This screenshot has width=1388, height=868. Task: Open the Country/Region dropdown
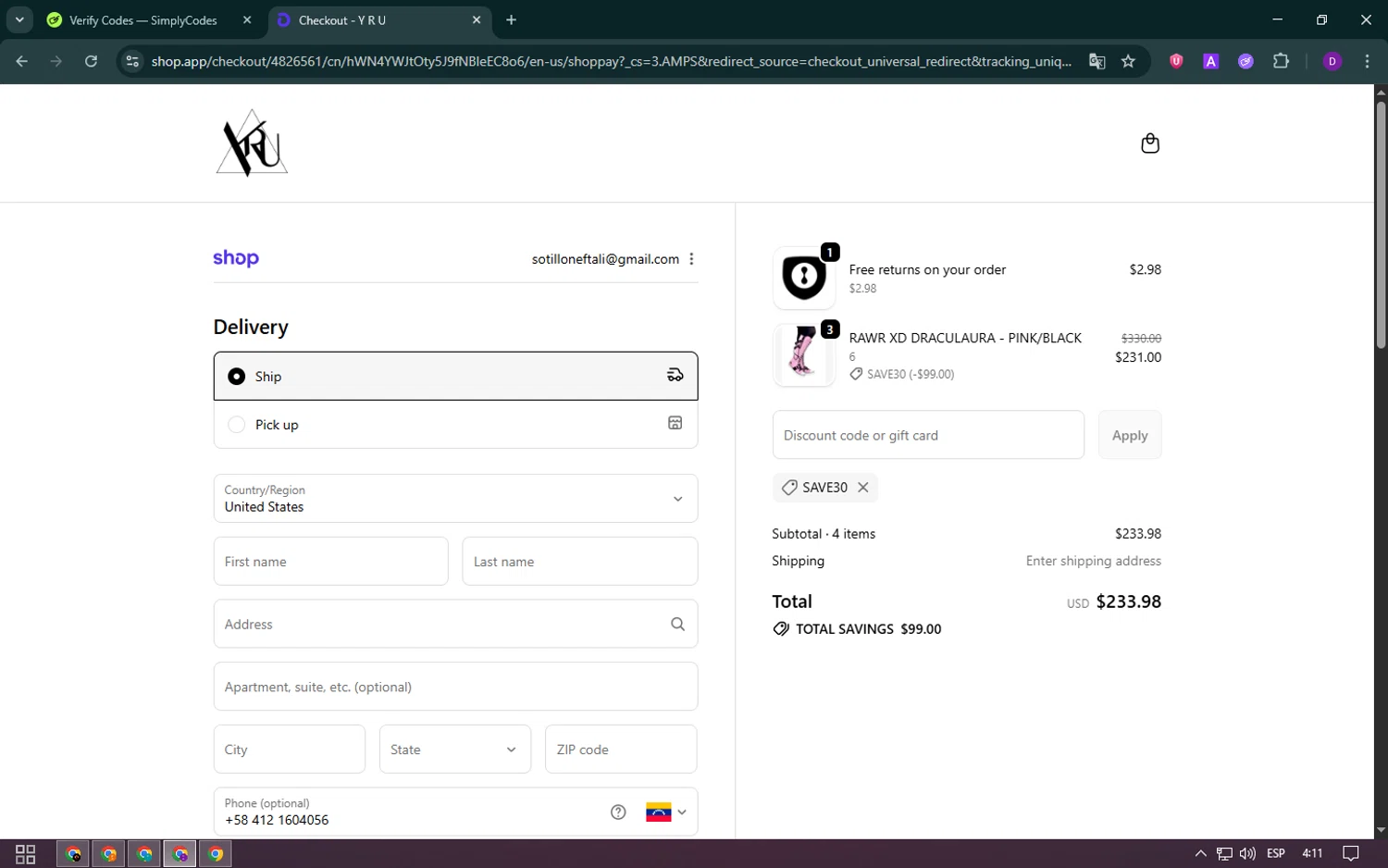(455, 499)
